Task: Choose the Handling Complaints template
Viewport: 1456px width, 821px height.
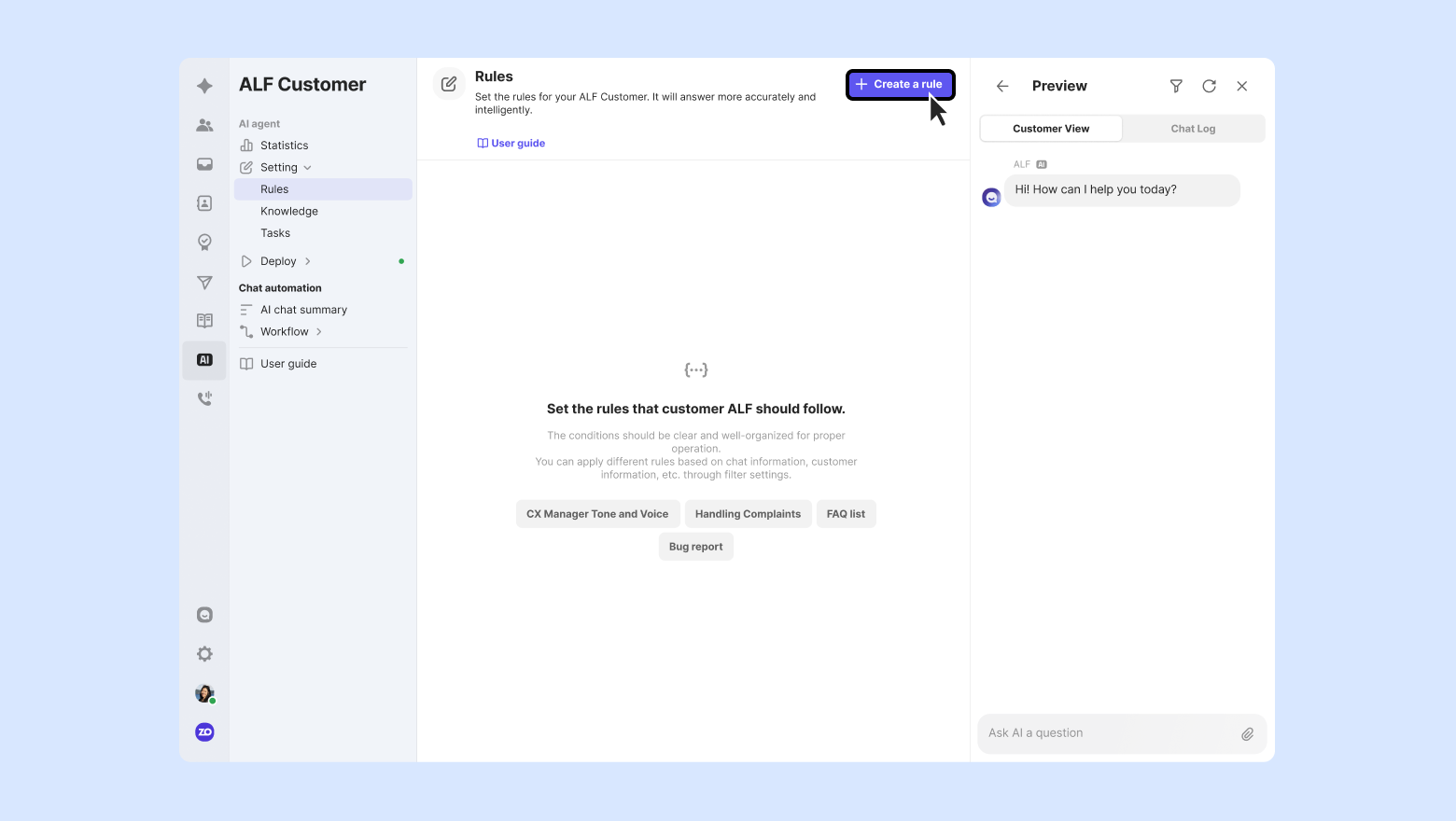Action: coord(748,514)
